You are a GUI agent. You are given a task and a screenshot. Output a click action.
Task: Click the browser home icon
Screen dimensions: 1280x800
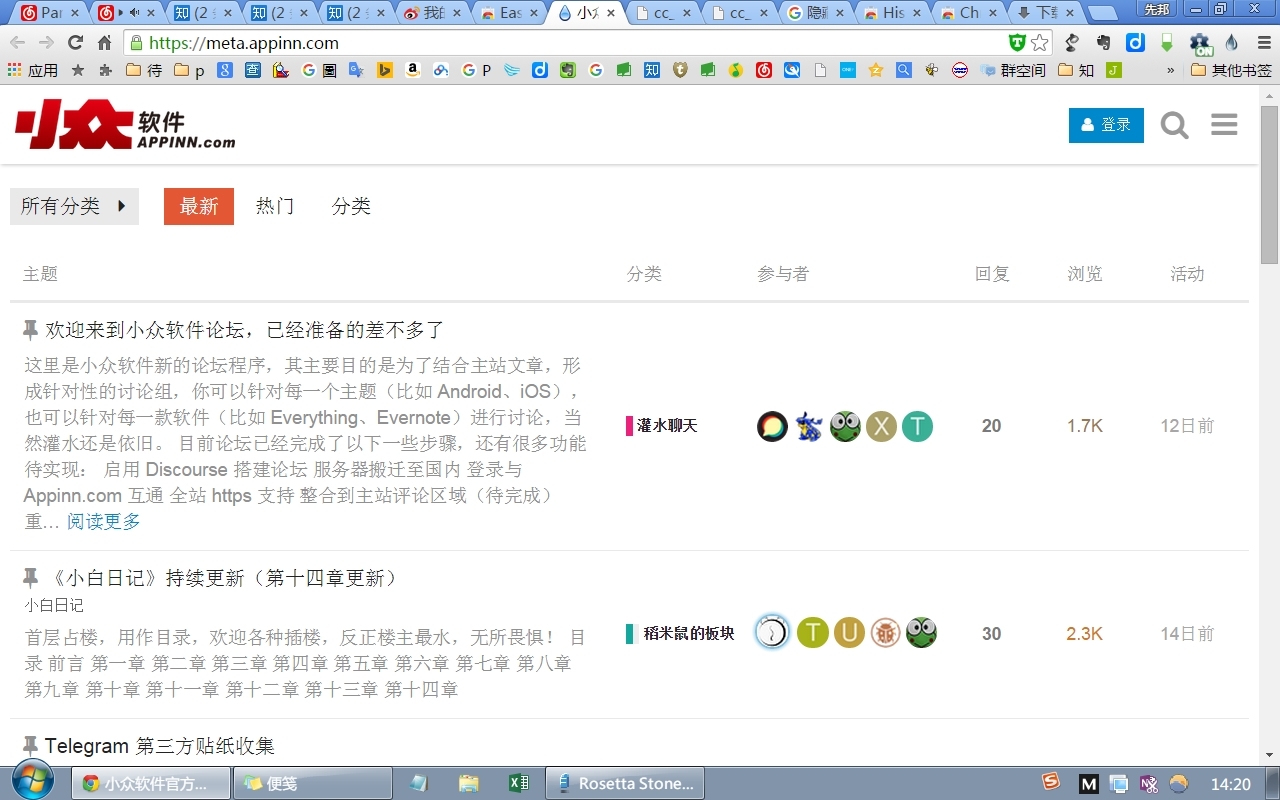pos(104,43)
